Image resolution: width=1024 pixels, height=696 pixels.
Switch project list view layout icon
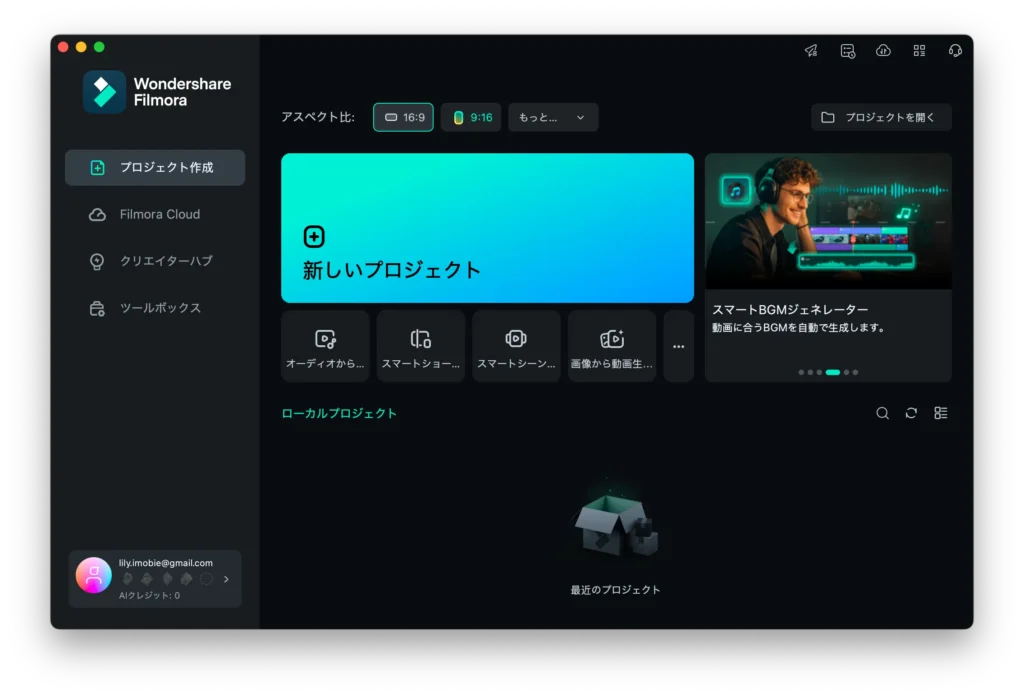point(940,413)
